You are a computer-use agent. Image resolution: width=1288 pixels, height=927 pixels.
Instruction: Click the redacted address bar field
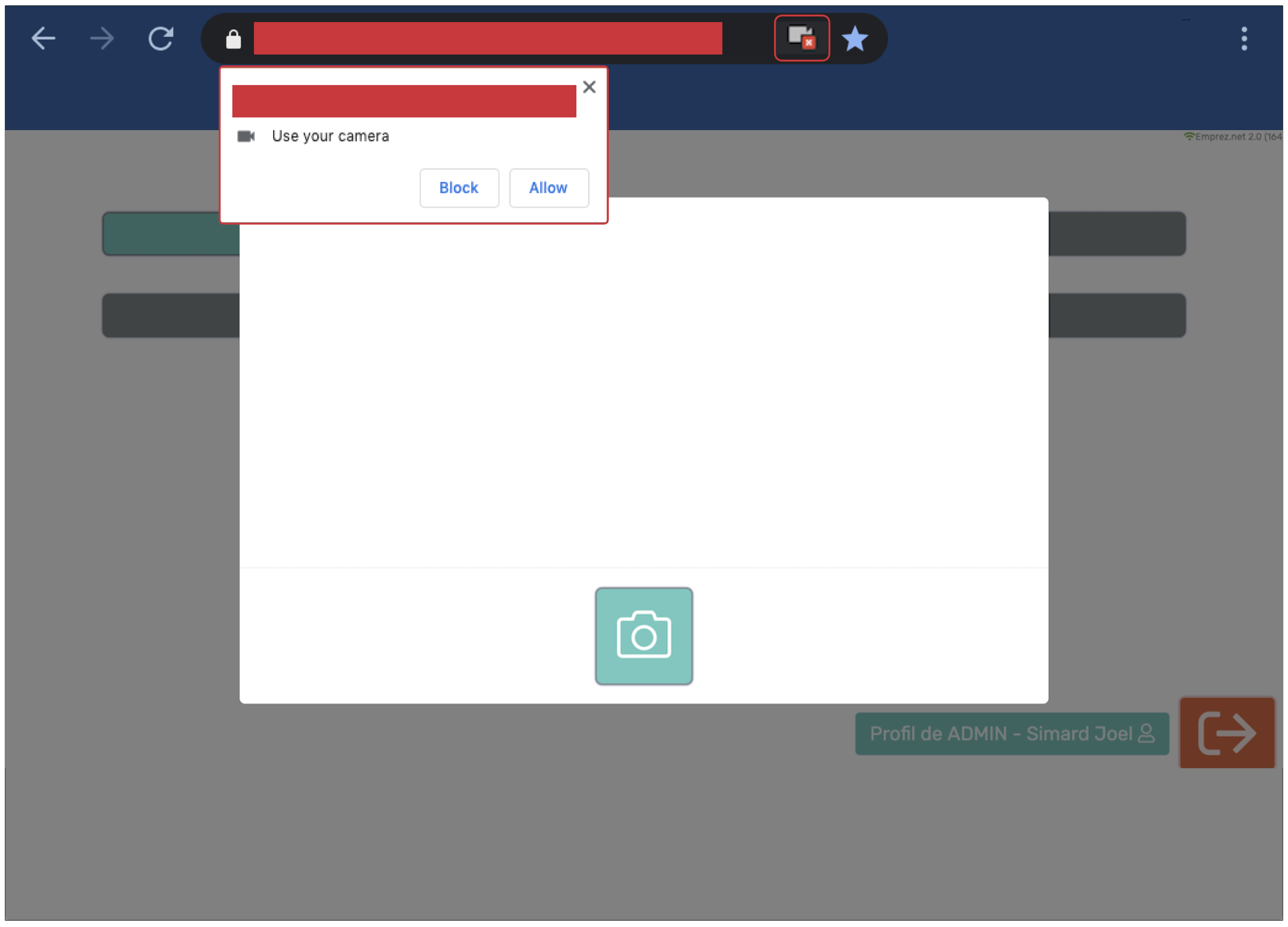click(487, 39)
